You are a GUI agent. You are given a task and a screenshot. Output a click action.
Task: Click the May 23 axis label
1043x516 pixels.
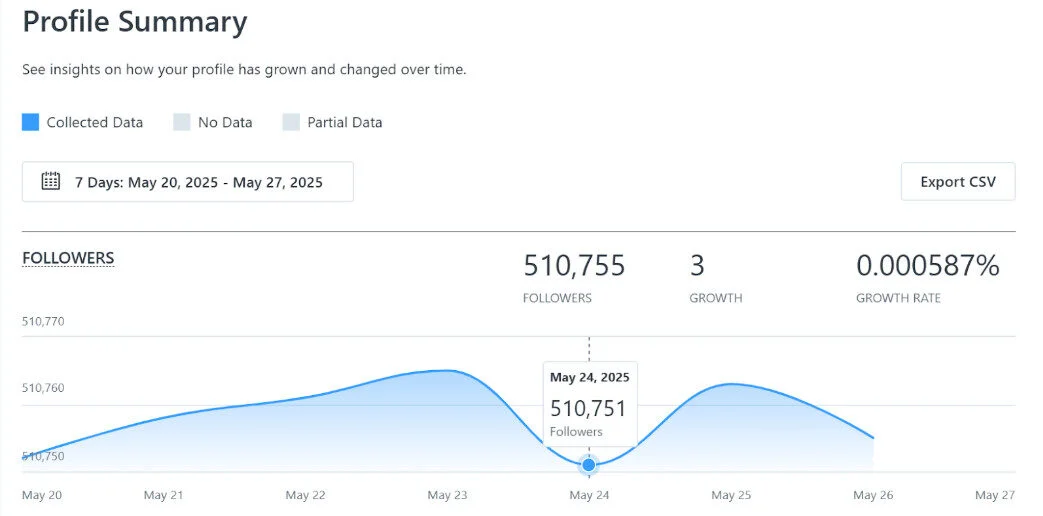[448, 495]
